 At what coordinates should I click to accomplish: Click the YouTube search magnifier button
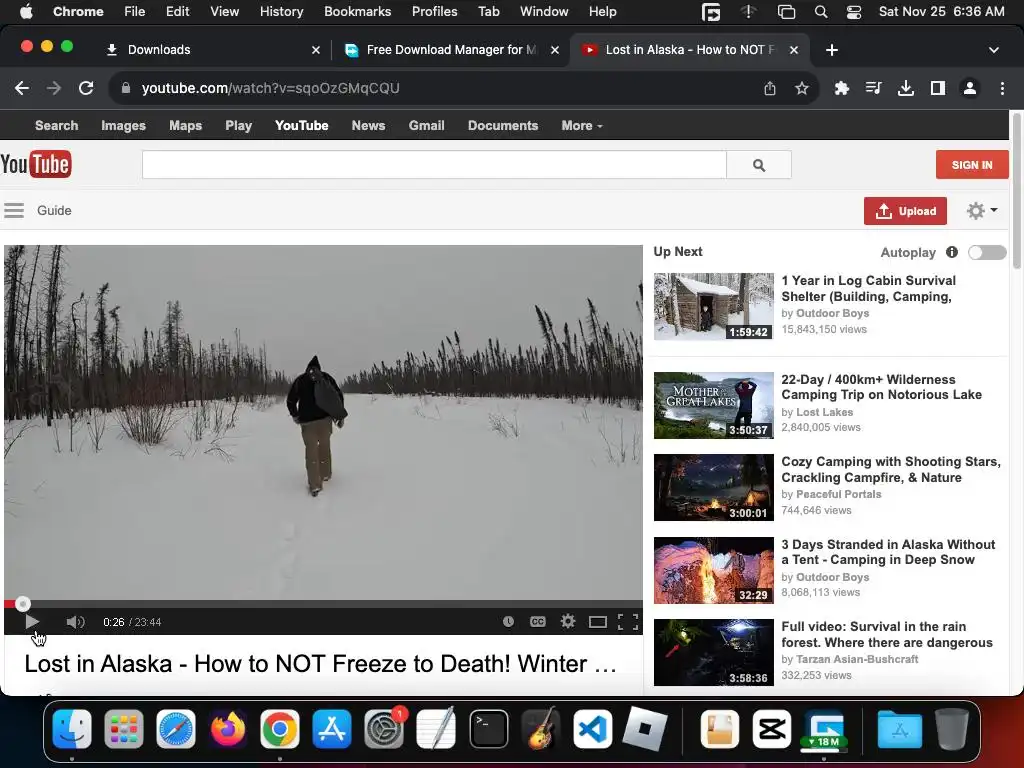pyautogui.click(x=759, y=165)
